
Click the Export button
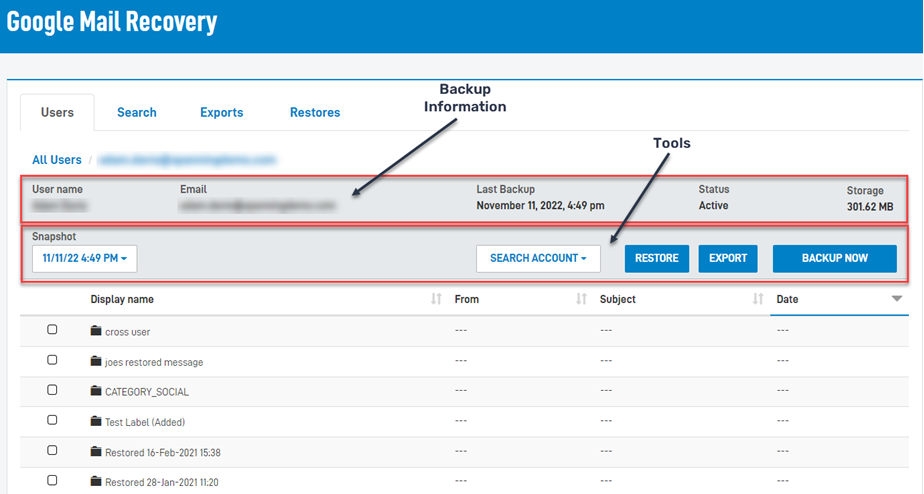[727, 258]
